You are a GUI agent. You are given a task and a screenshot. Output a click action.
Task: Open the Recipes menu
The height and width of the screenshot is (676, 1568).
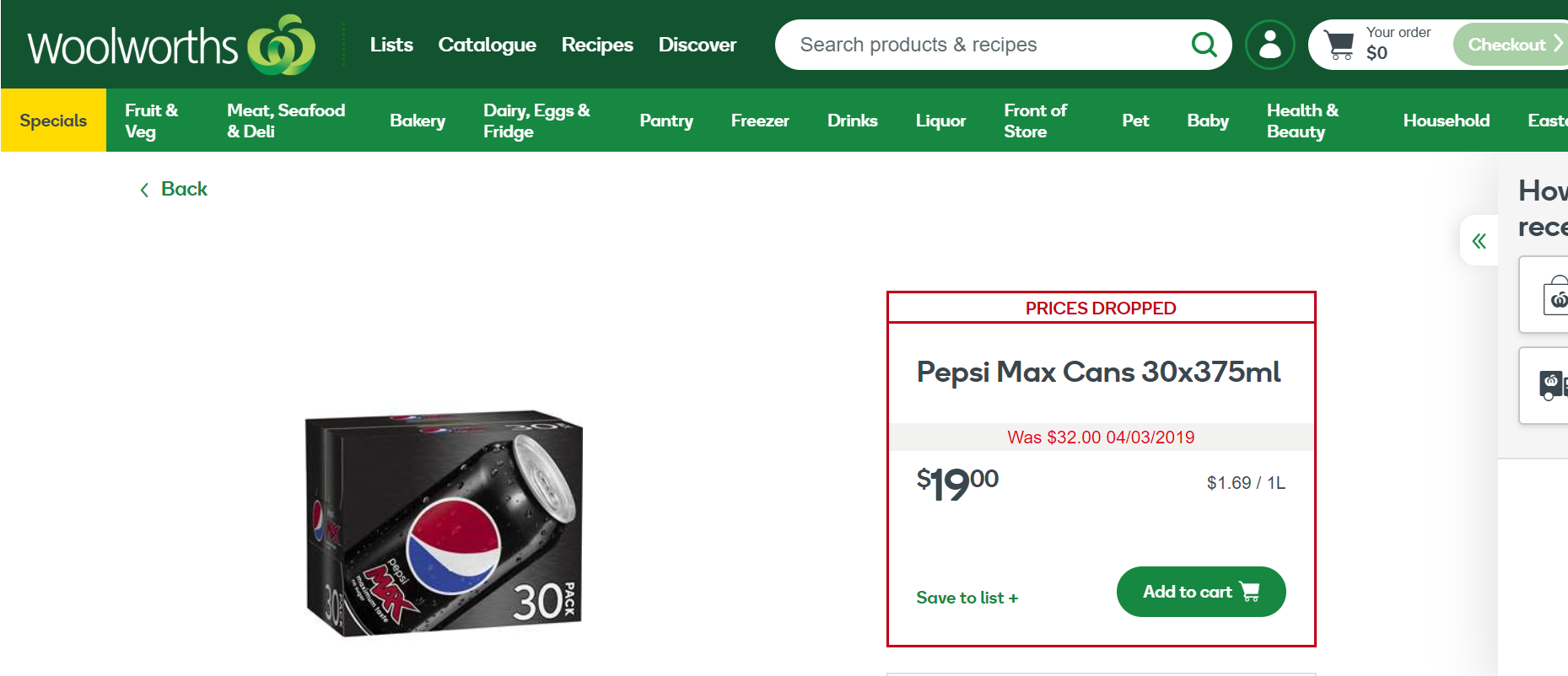tap(597, 45)
